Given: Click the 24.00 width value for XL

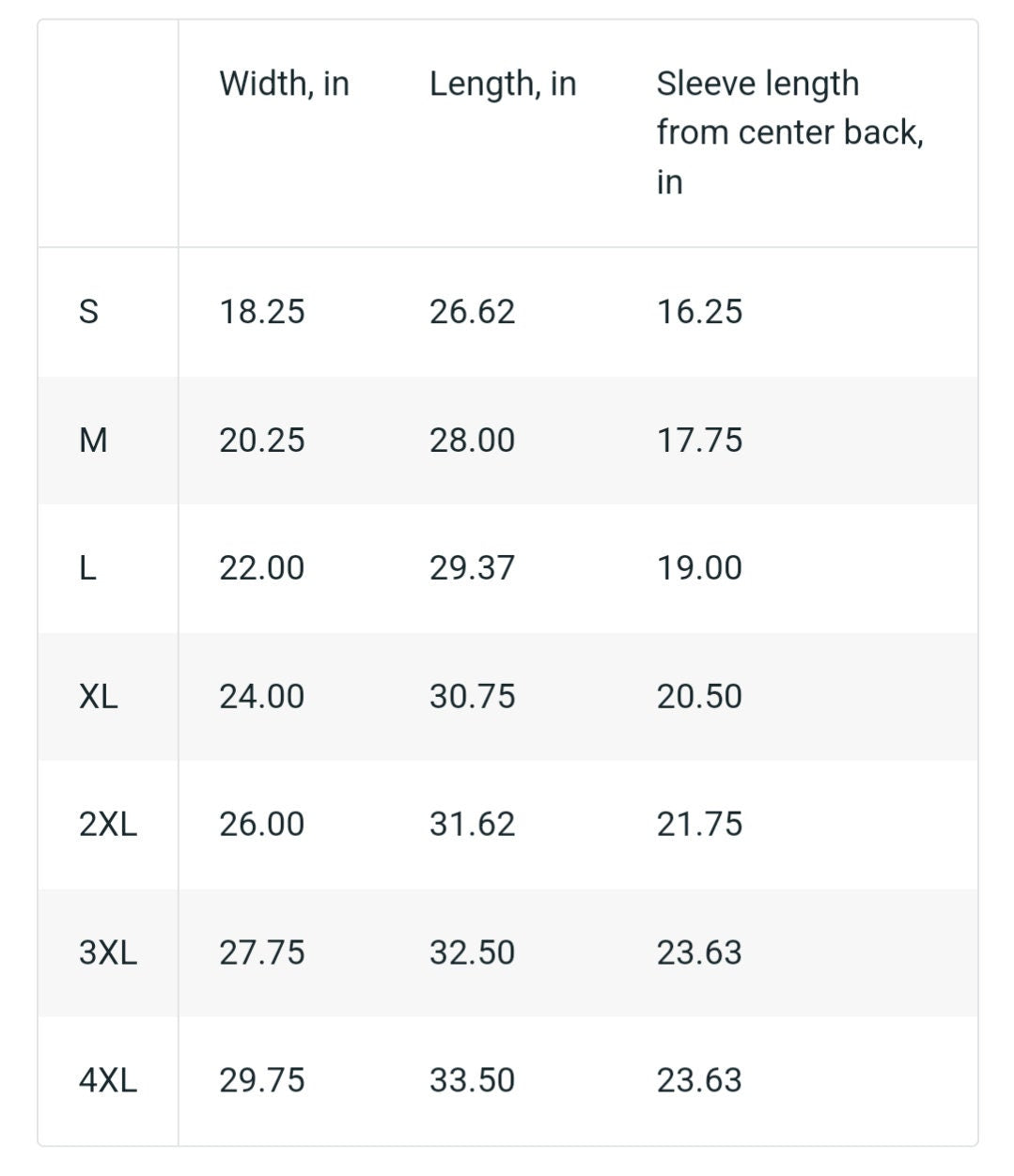Looking at the screenshot, I should click(x=262, y=696).
